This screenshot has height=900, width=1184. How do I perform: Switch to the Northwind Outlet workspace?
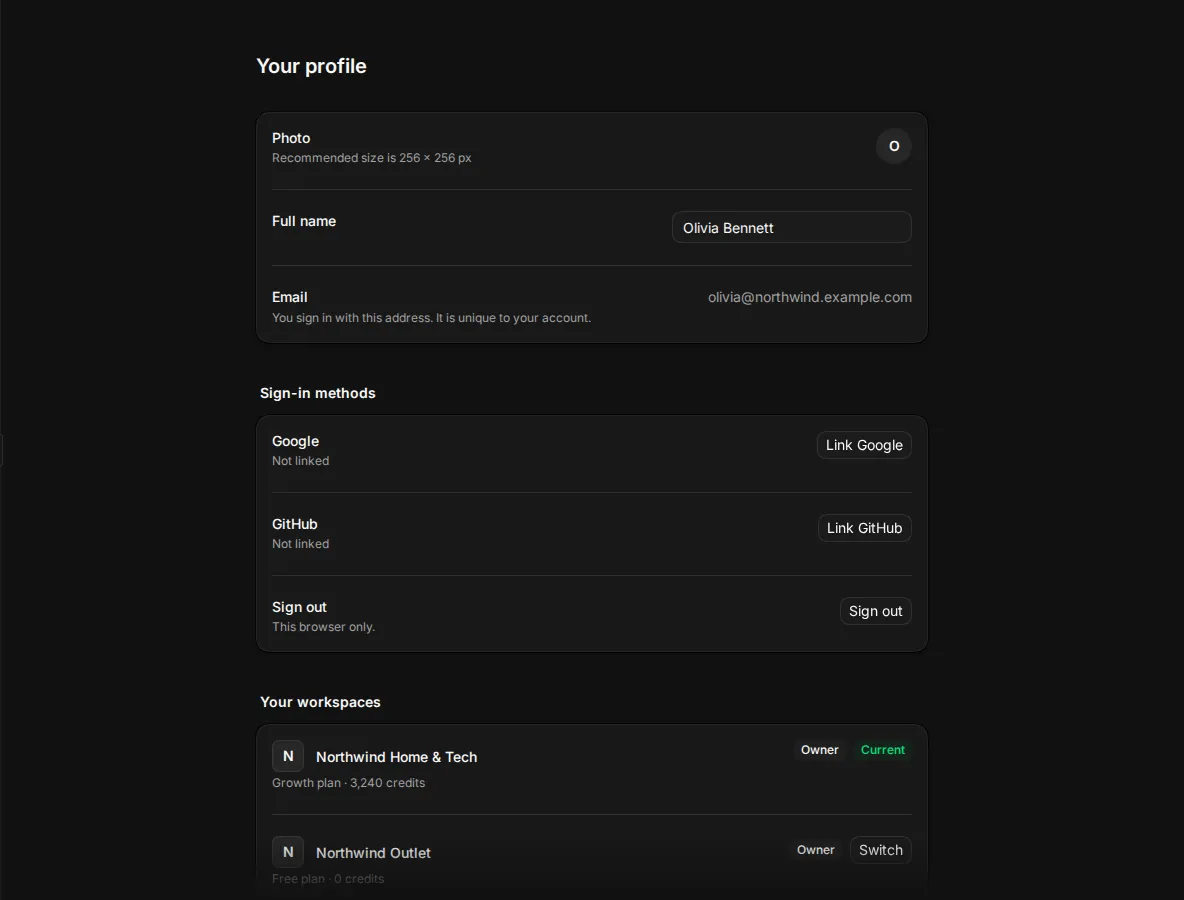point(880,849)
